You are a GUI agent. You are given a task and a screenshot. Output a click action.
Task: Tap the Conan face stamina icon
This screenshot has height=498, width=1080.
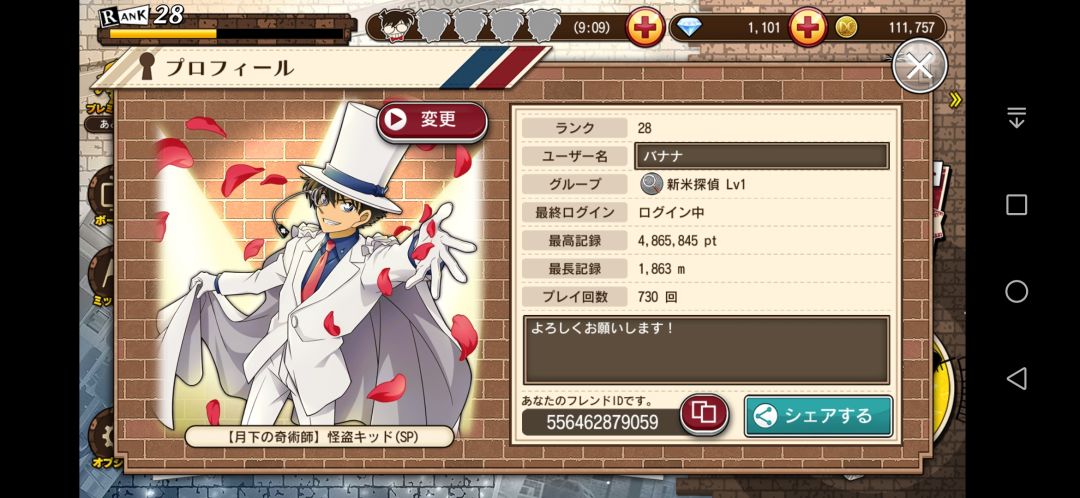[x=396, y=26]
